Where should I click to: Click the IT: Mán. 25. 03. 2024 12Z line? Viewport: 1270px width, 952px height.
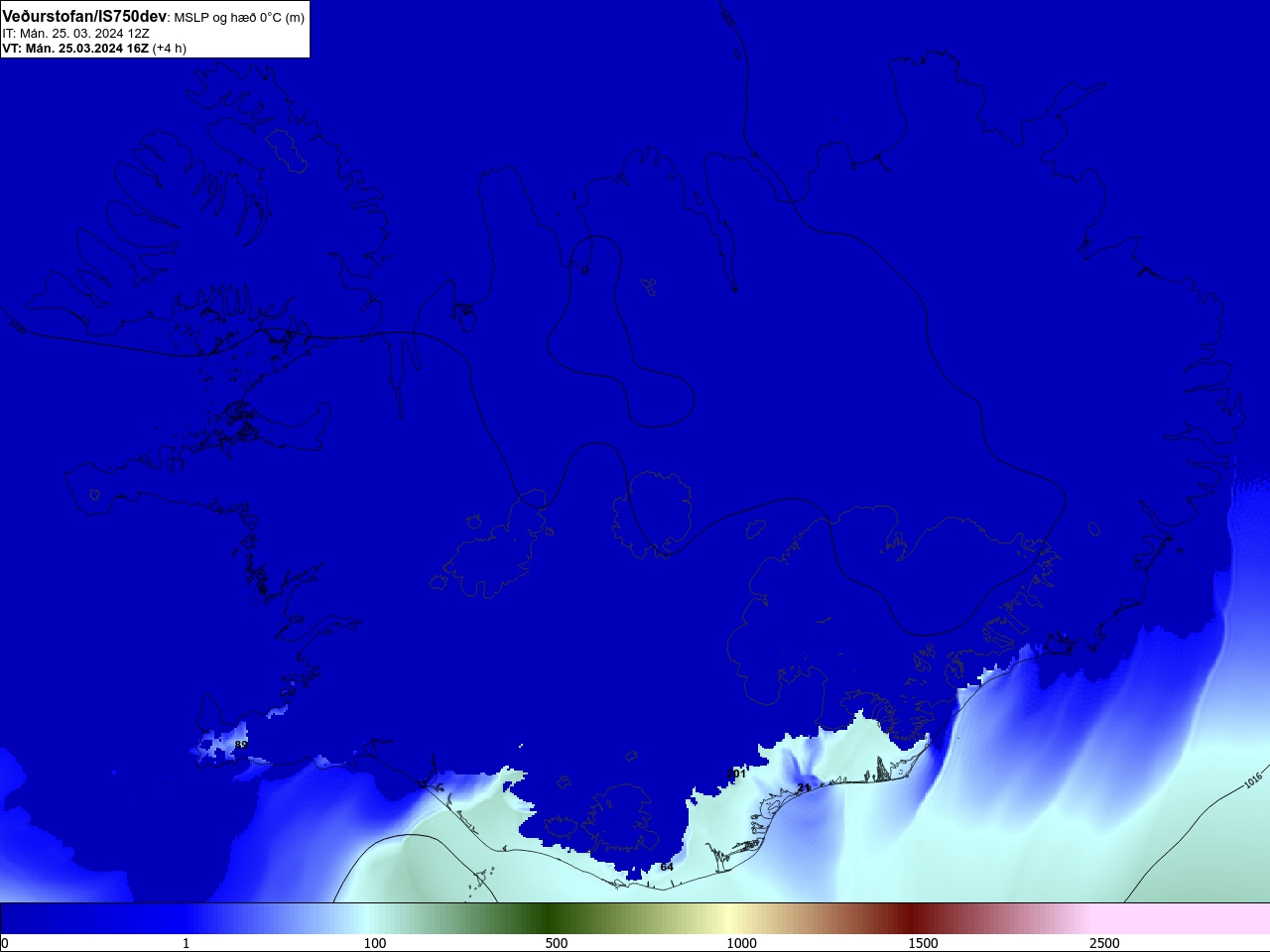[x=76, y=33]
